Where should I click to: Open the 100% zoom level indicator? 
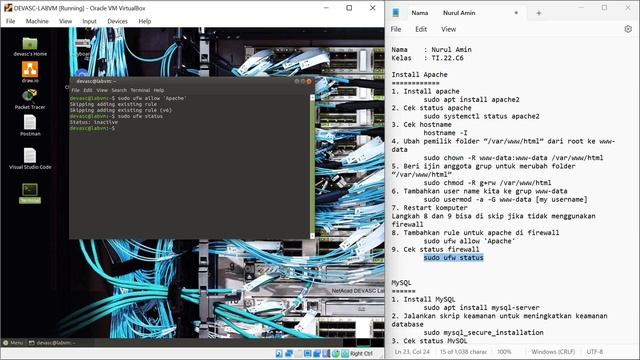pyautogui.click(x=504, y=352)
